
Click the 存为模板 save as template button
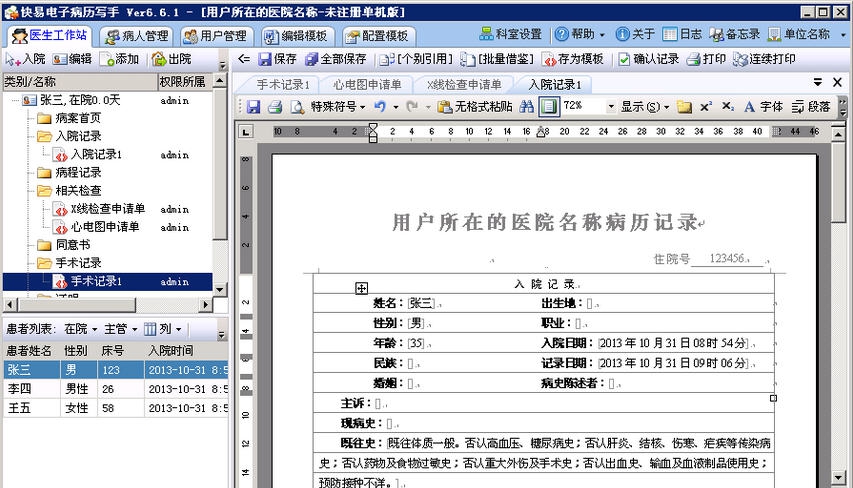(573, 59)
